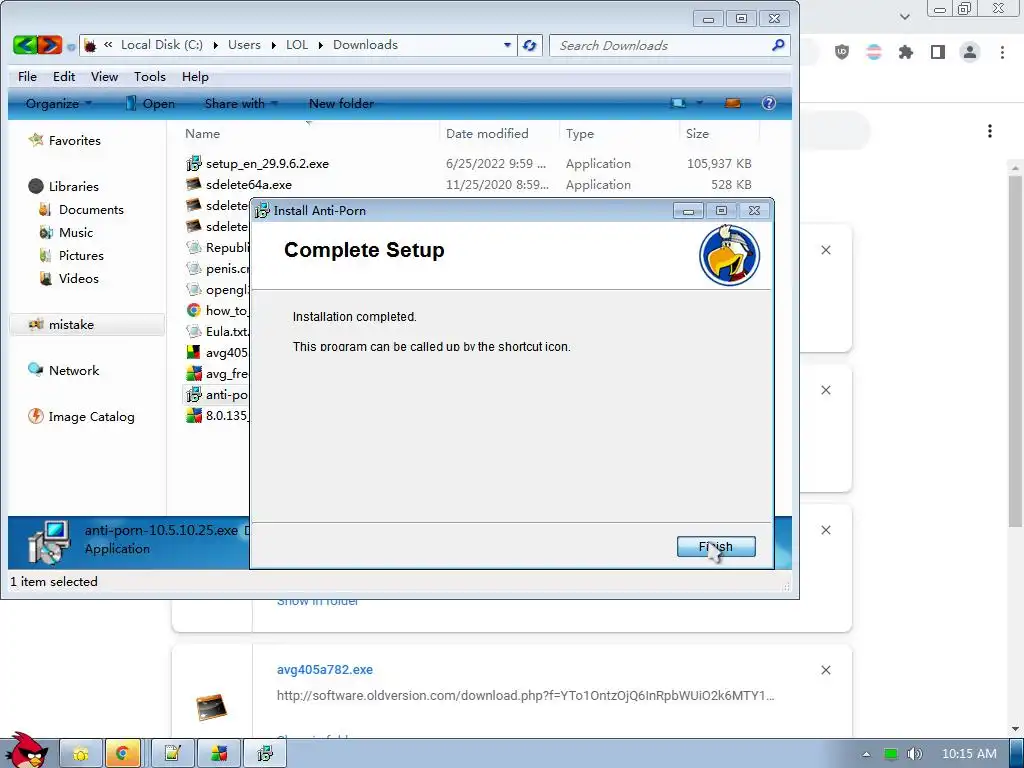Open the Edit menu

pos(64,76)
